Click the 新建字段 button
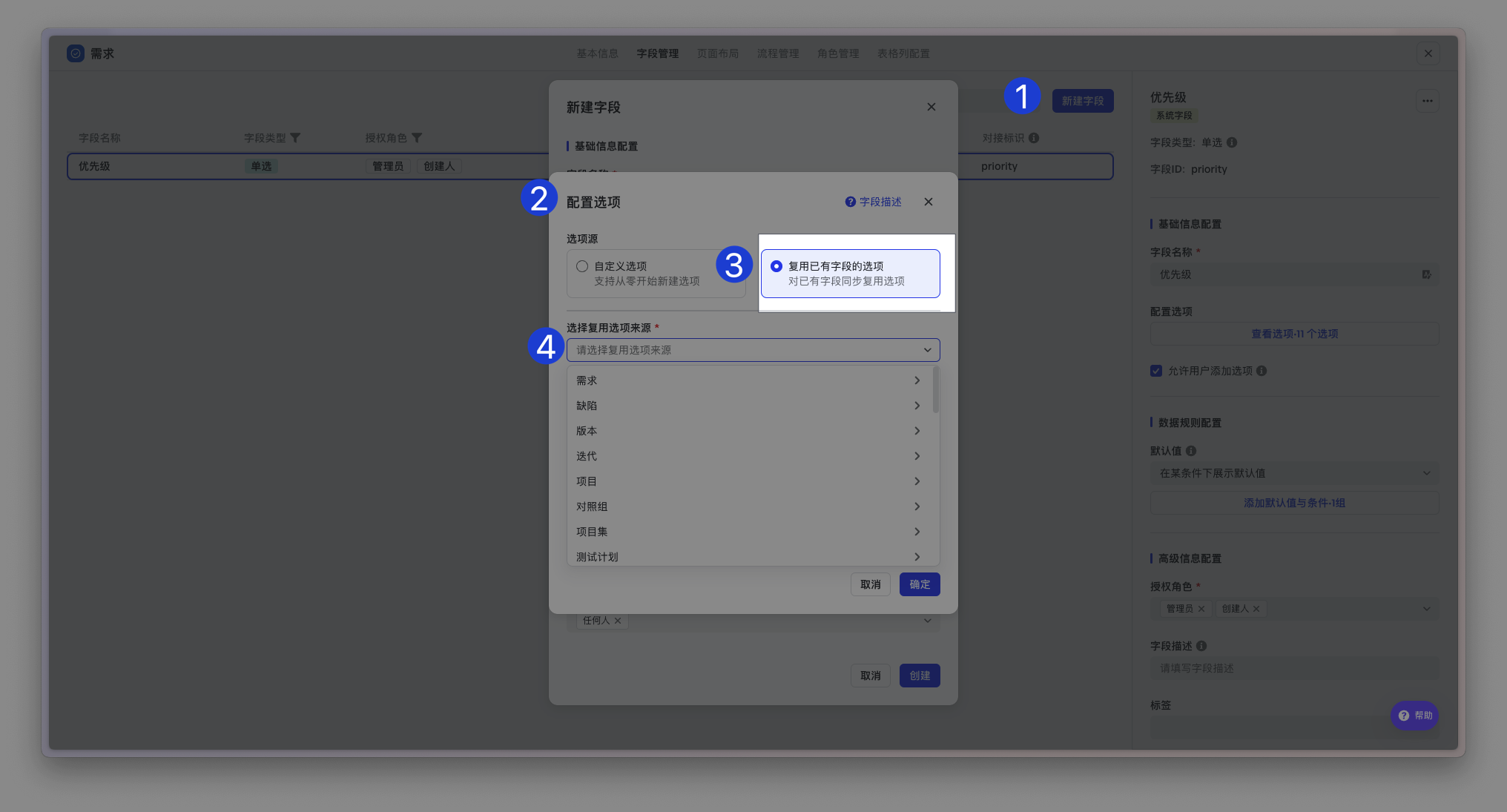Image resolution: width=1507 pixels, height=812 pixels. [1083, 101]
